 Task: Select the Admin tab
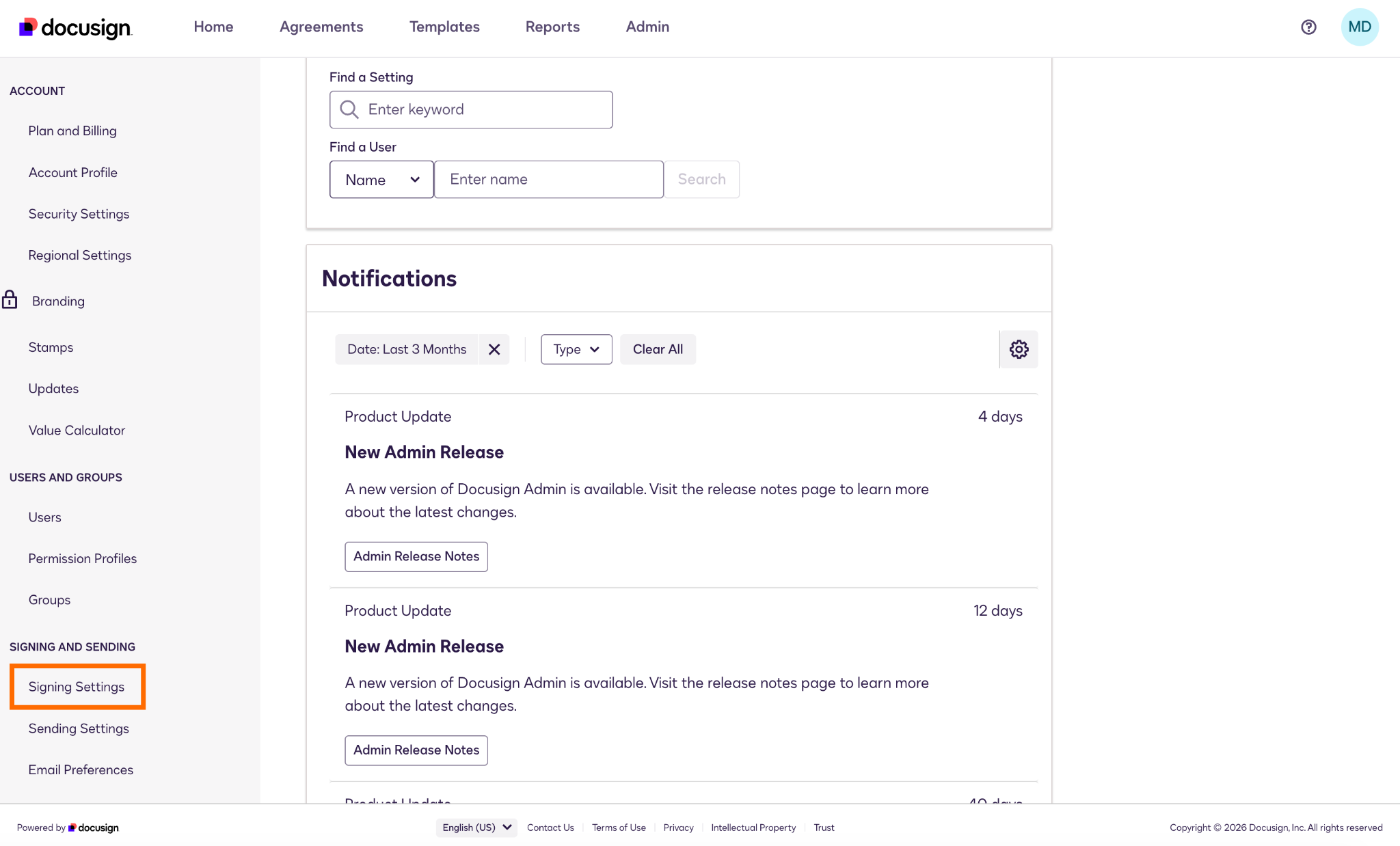tap(647, 27)
